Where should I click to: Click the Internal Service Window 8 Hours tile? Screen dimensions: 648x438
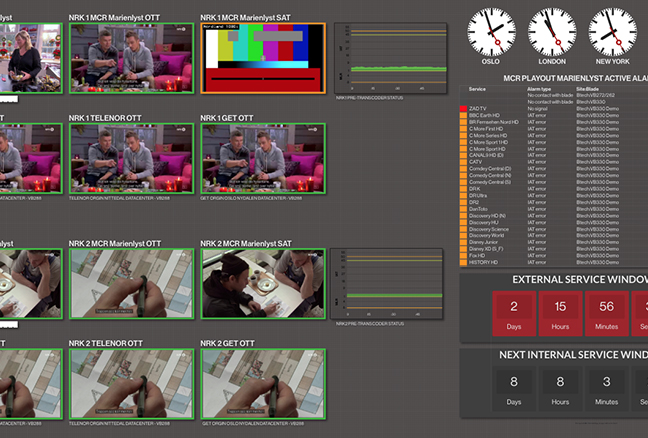click(x=560, y=389)
